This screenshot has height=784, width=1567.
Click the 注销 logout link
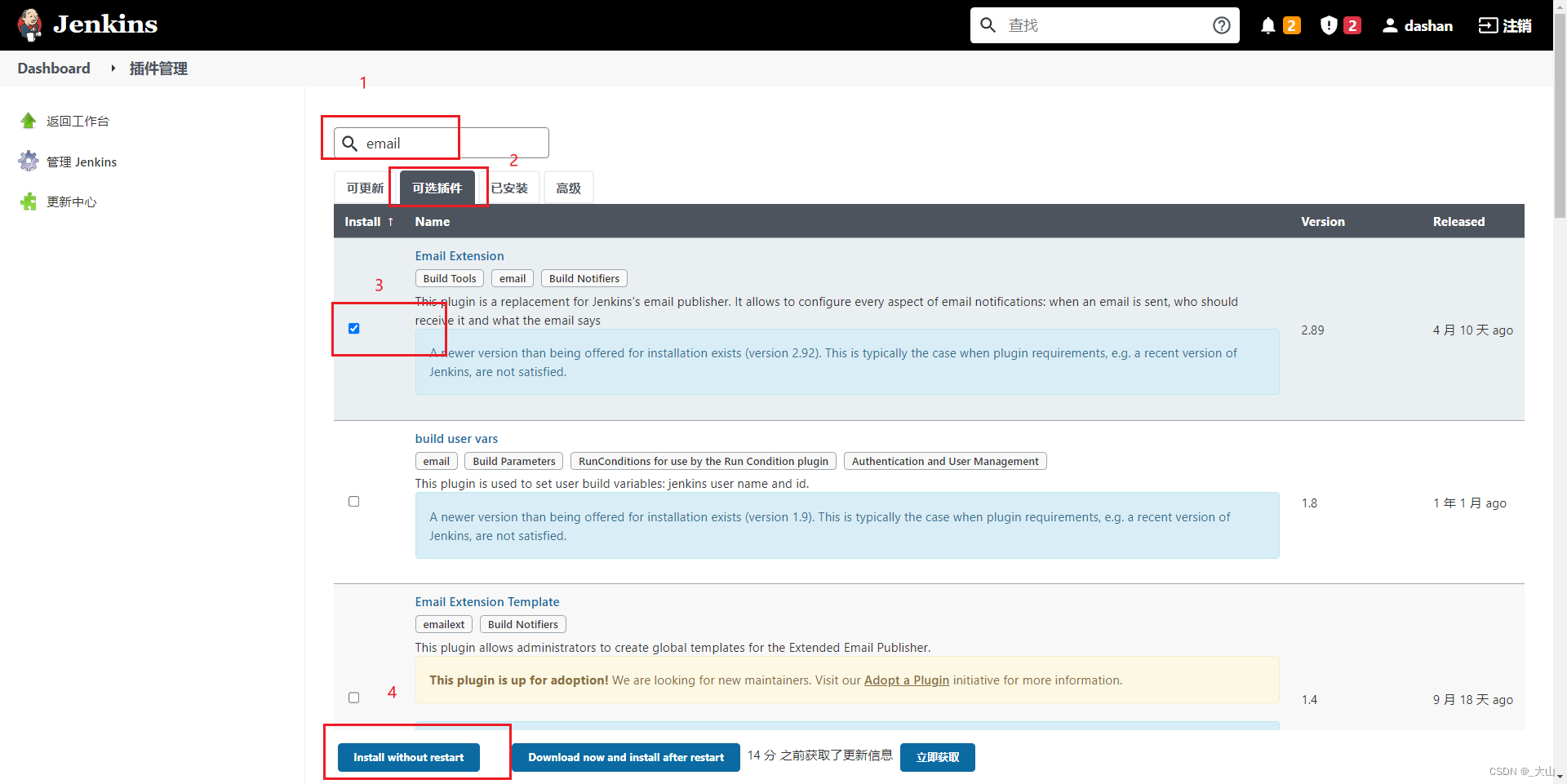(x=1517, y=25)
